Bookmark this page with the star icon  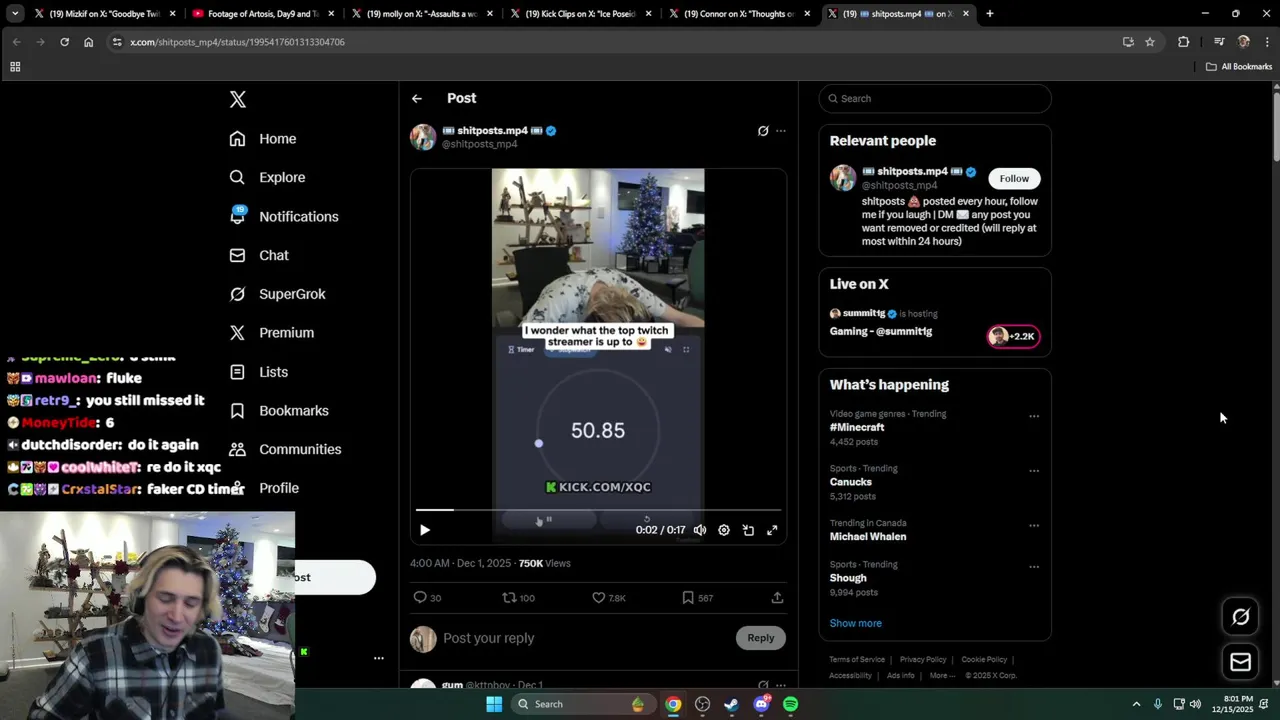[x=1150, y=42]
